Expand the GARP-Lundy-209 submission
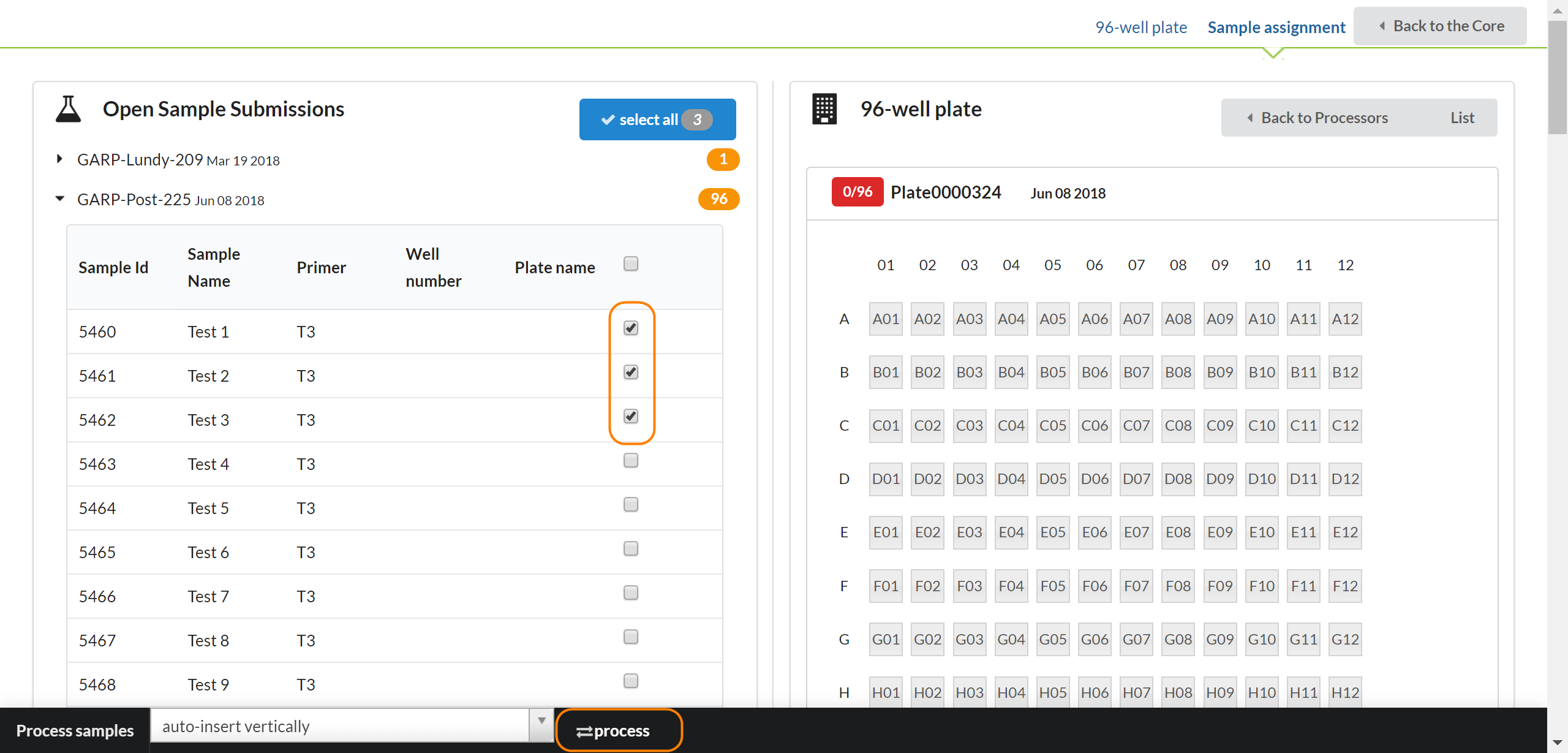1568x753 pixels. pyautogui.click(x=59, y=159)
